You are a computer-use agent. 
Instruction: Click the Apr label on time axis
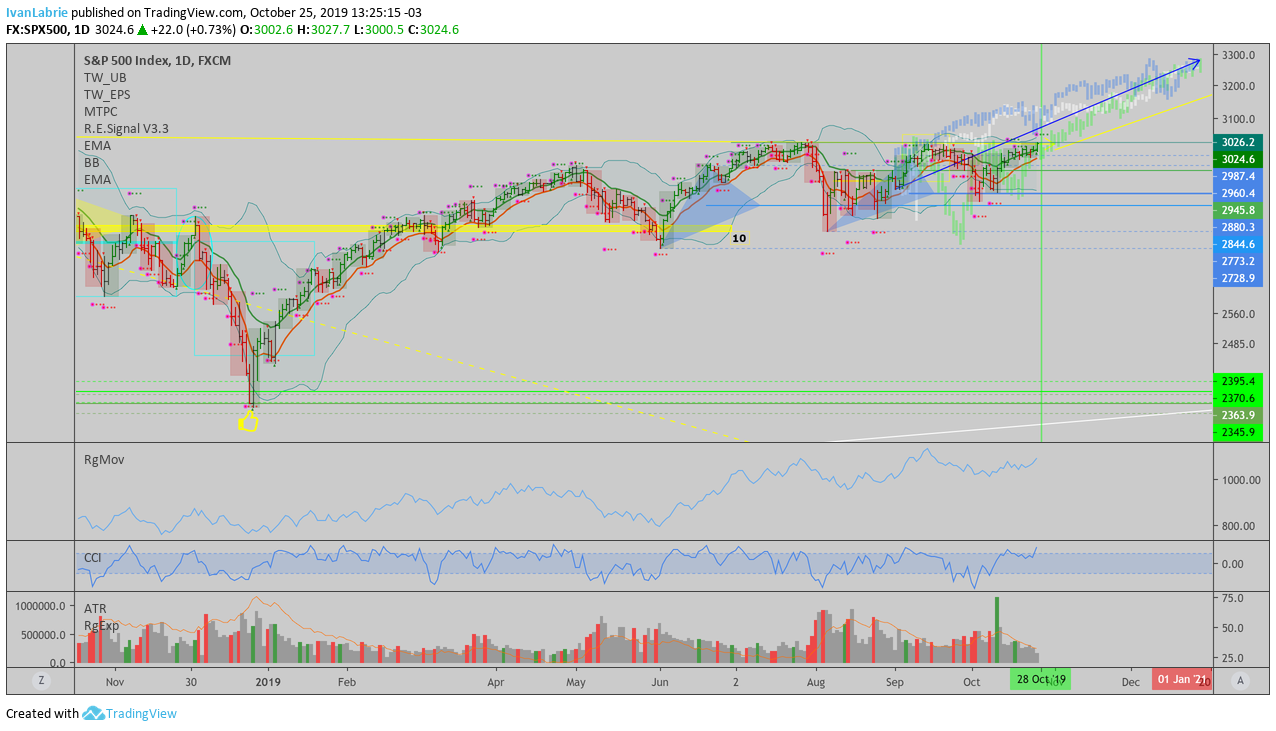coord(496,682)
